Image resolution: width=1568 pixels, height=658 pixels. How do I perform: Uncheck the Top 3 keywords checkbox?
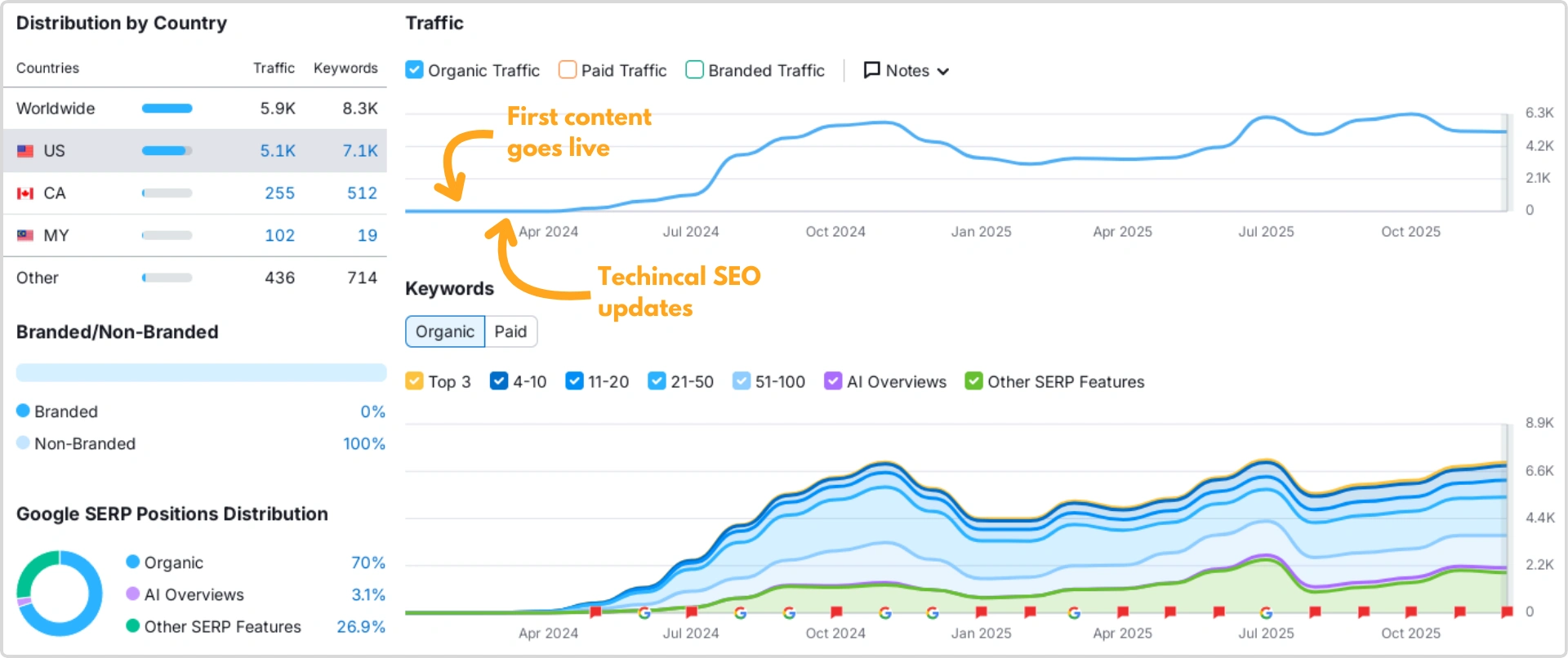coord(414,381)
